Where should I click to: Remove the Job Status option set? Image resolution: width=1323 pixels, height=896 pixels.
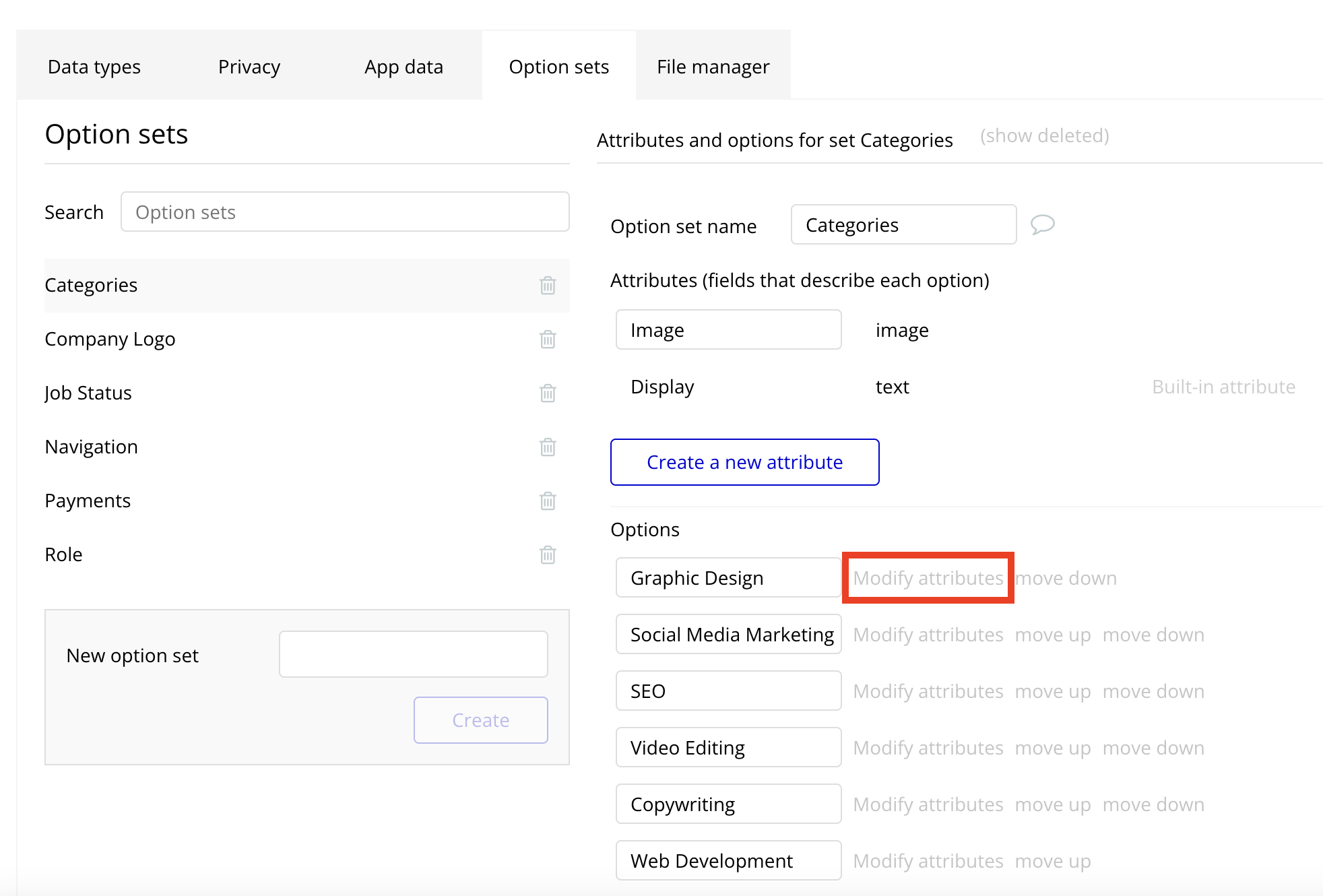548,393
